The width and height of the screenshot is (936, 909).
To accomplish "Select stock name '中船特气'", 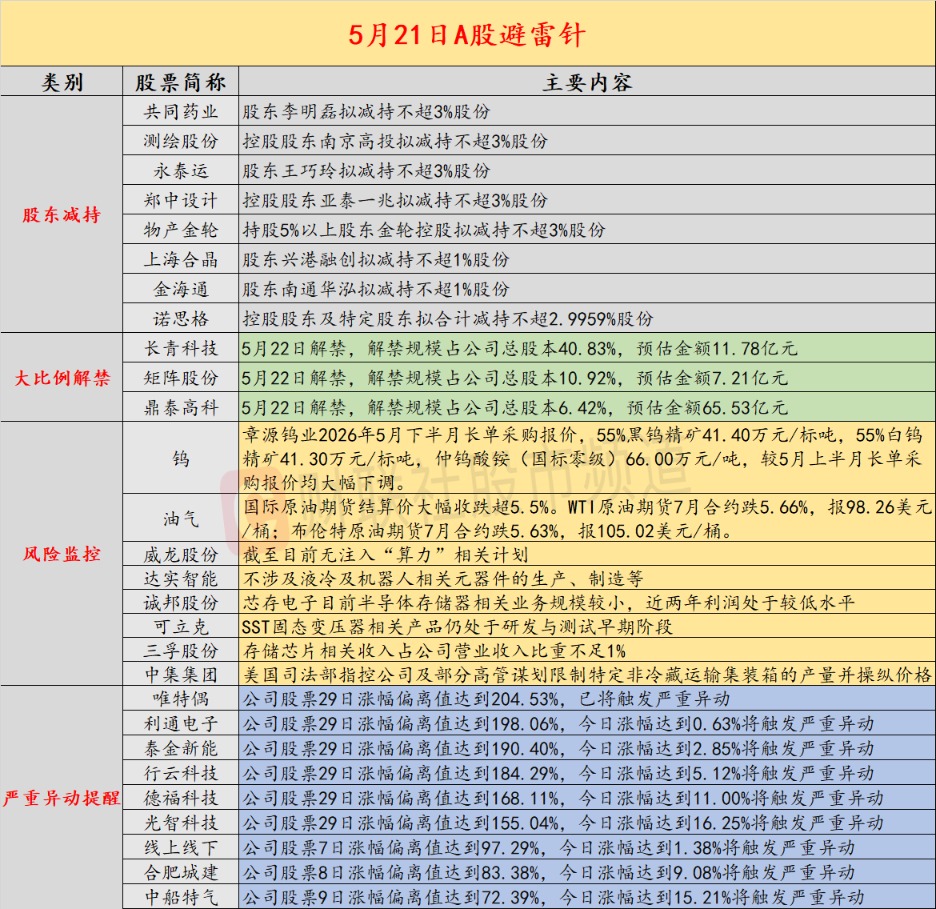I will click(180, 896).
